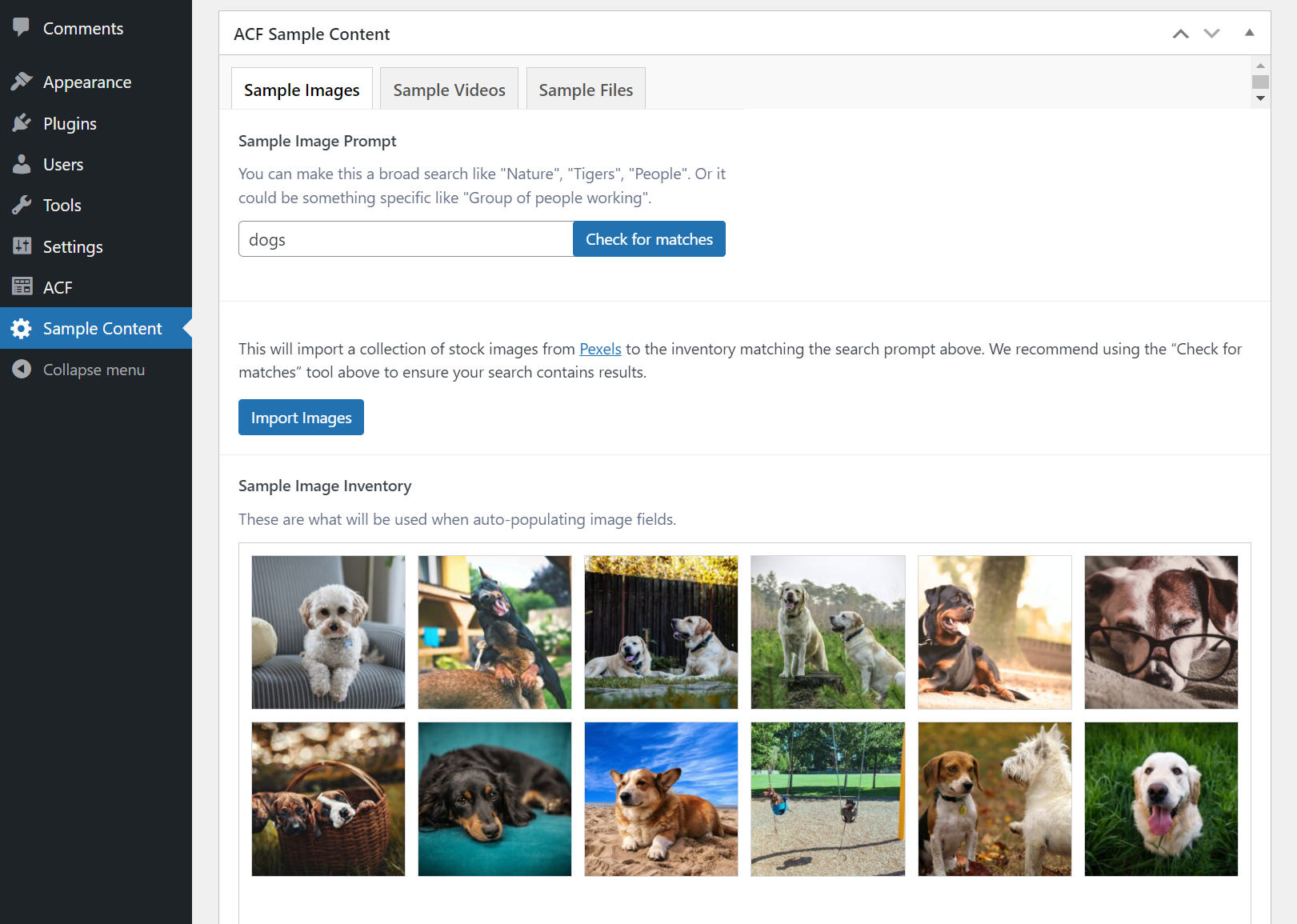Click the Tools wrench icon
Image resolution: width=1297 pixels, height=924 pixels.
(x=22, y=205)
